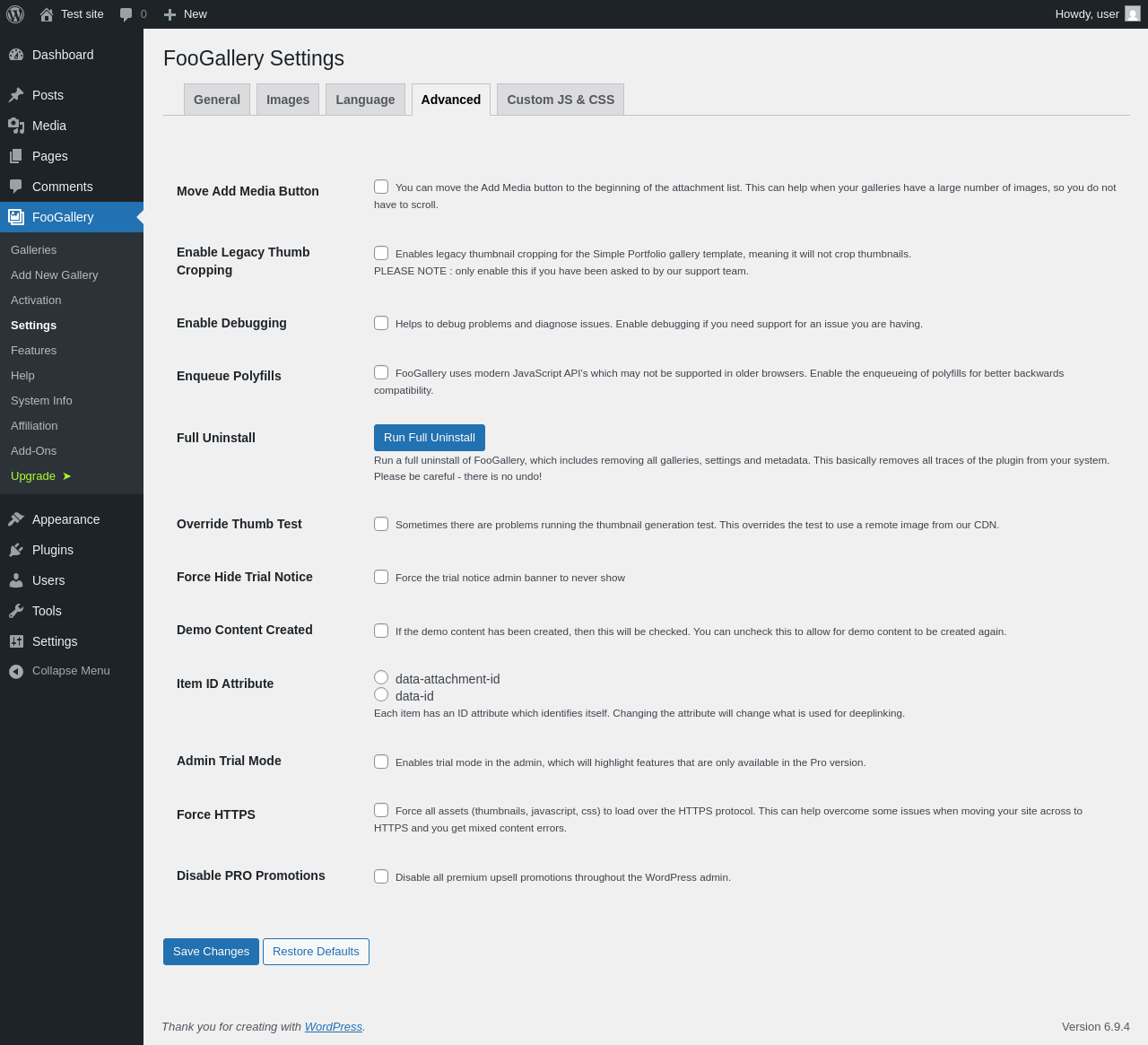Screen dimensions: 1148x1045
Task: Click the Collapse Menu arrow icon
Action: [16, 671]
